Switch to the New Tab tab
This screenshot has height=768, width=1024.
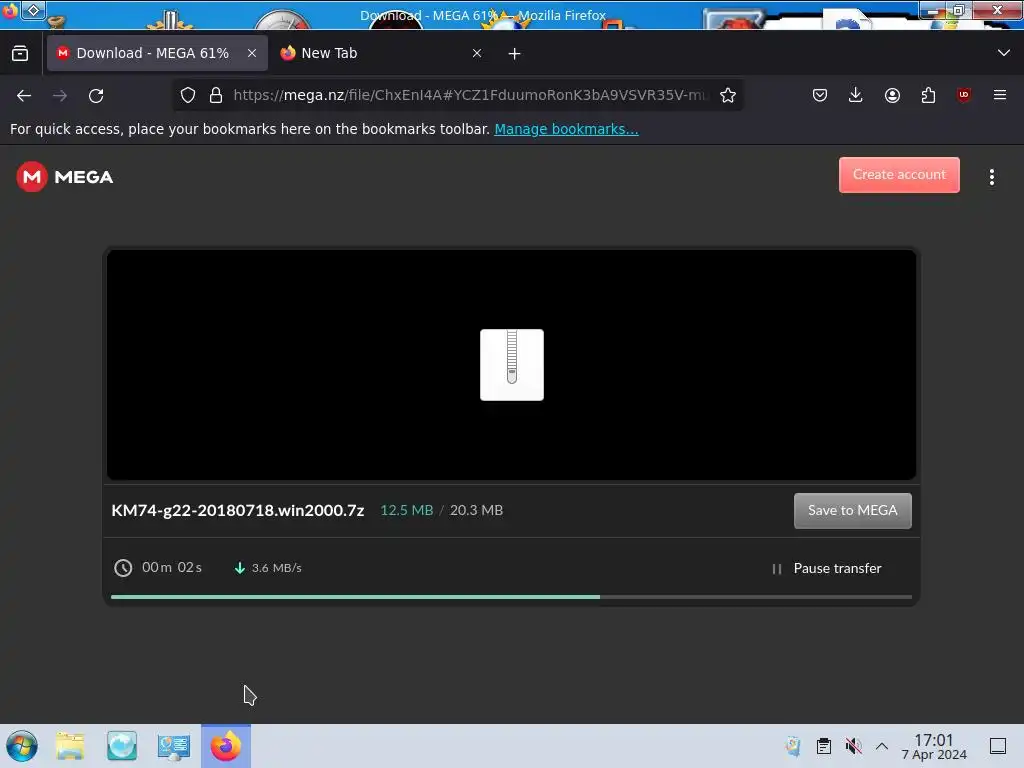click(x=381, y=53)
